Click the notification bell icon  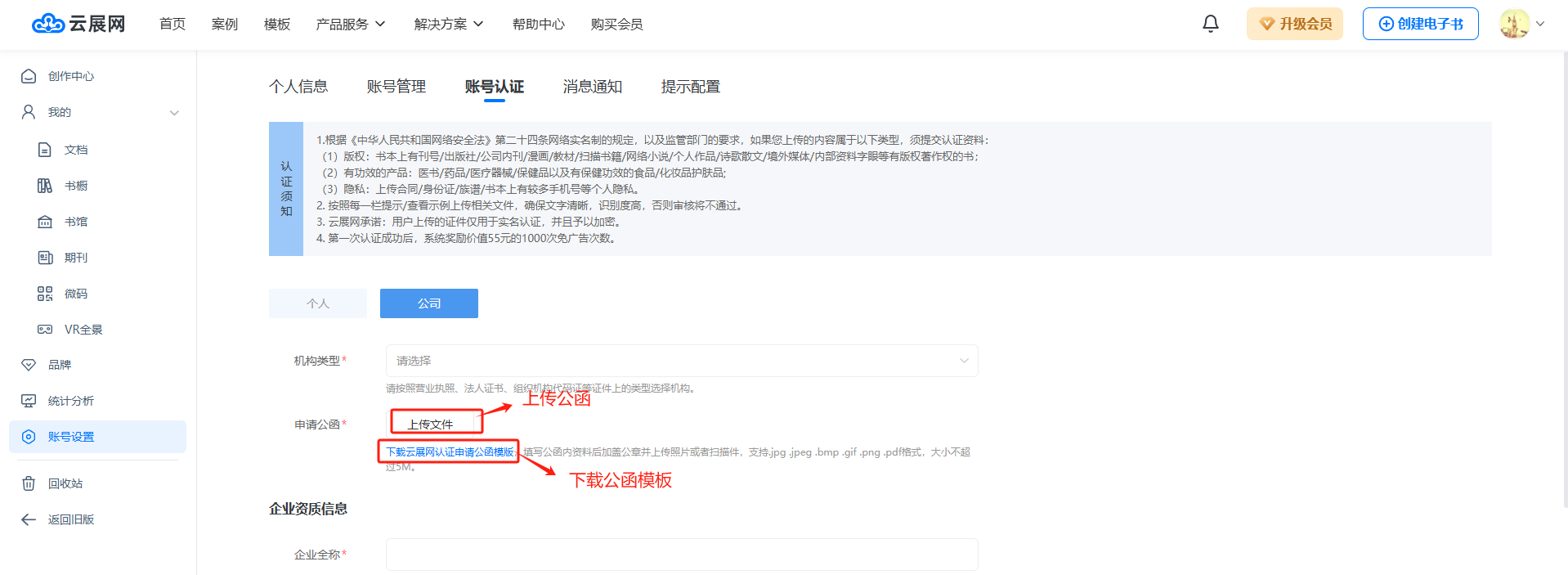(1211, 24)
